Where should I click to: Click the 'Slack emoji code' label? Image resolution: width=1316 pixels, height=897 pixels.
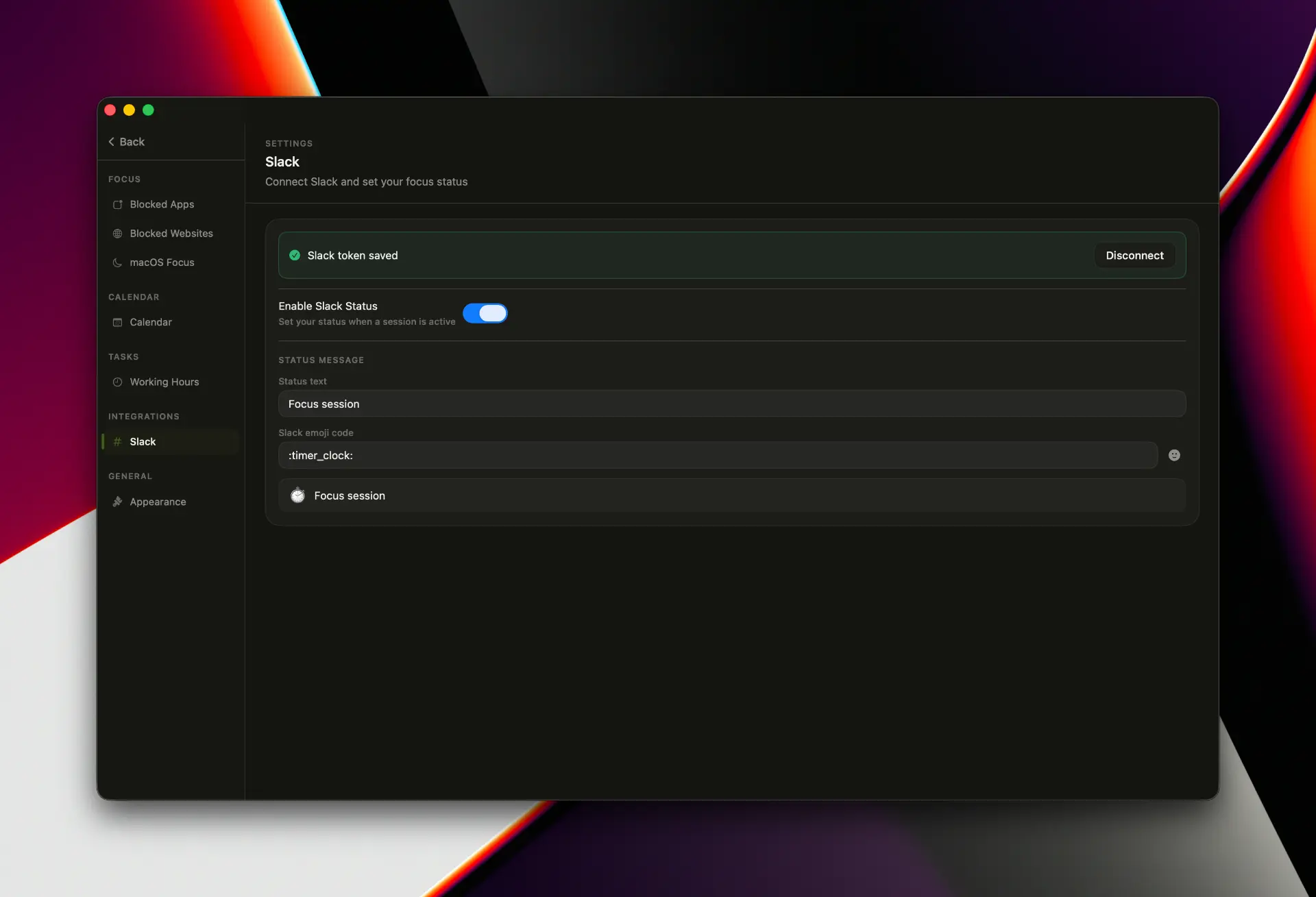pos(316,433)
